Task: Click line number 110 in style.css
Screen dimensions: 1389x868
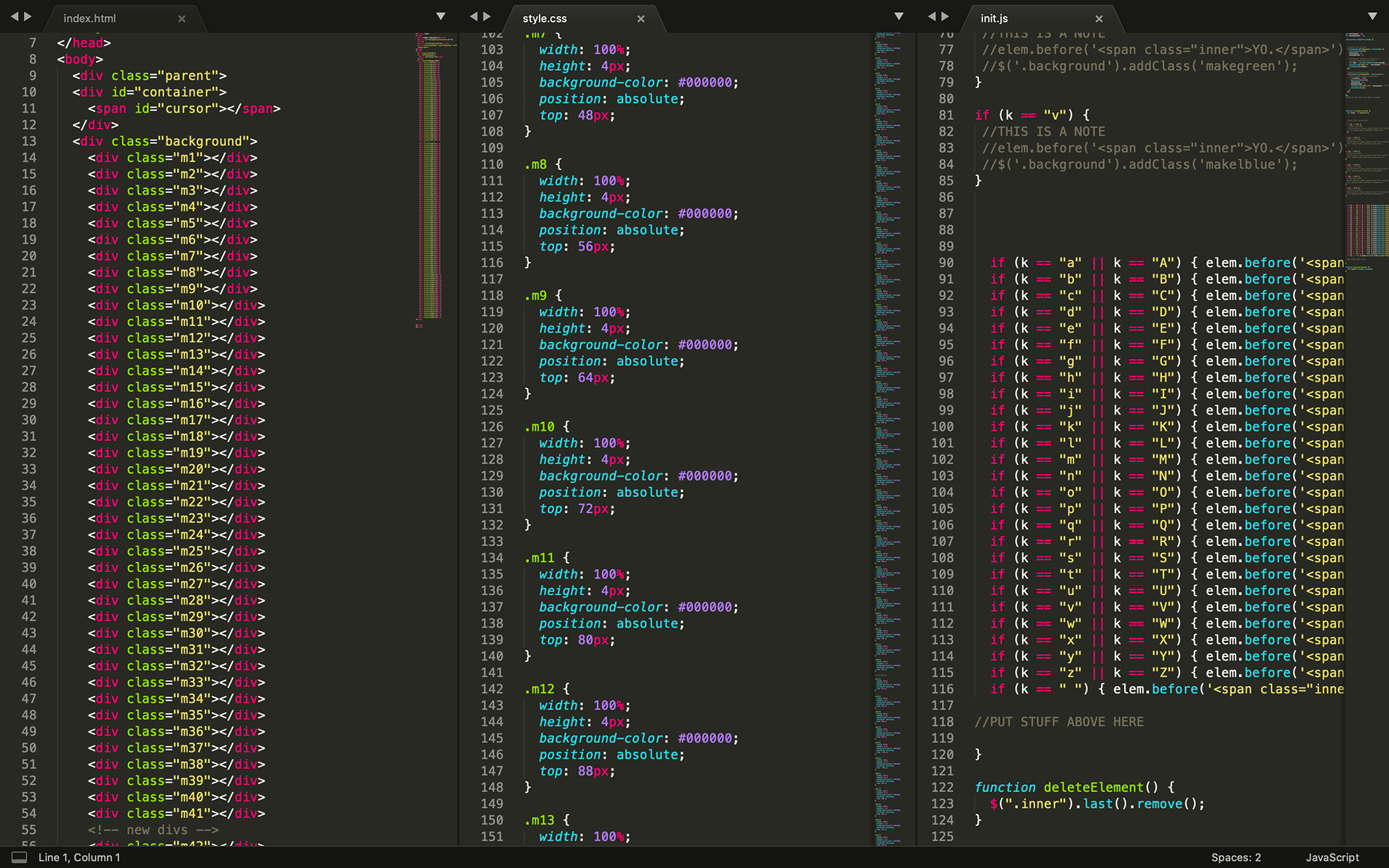Action: coord(492,164)
